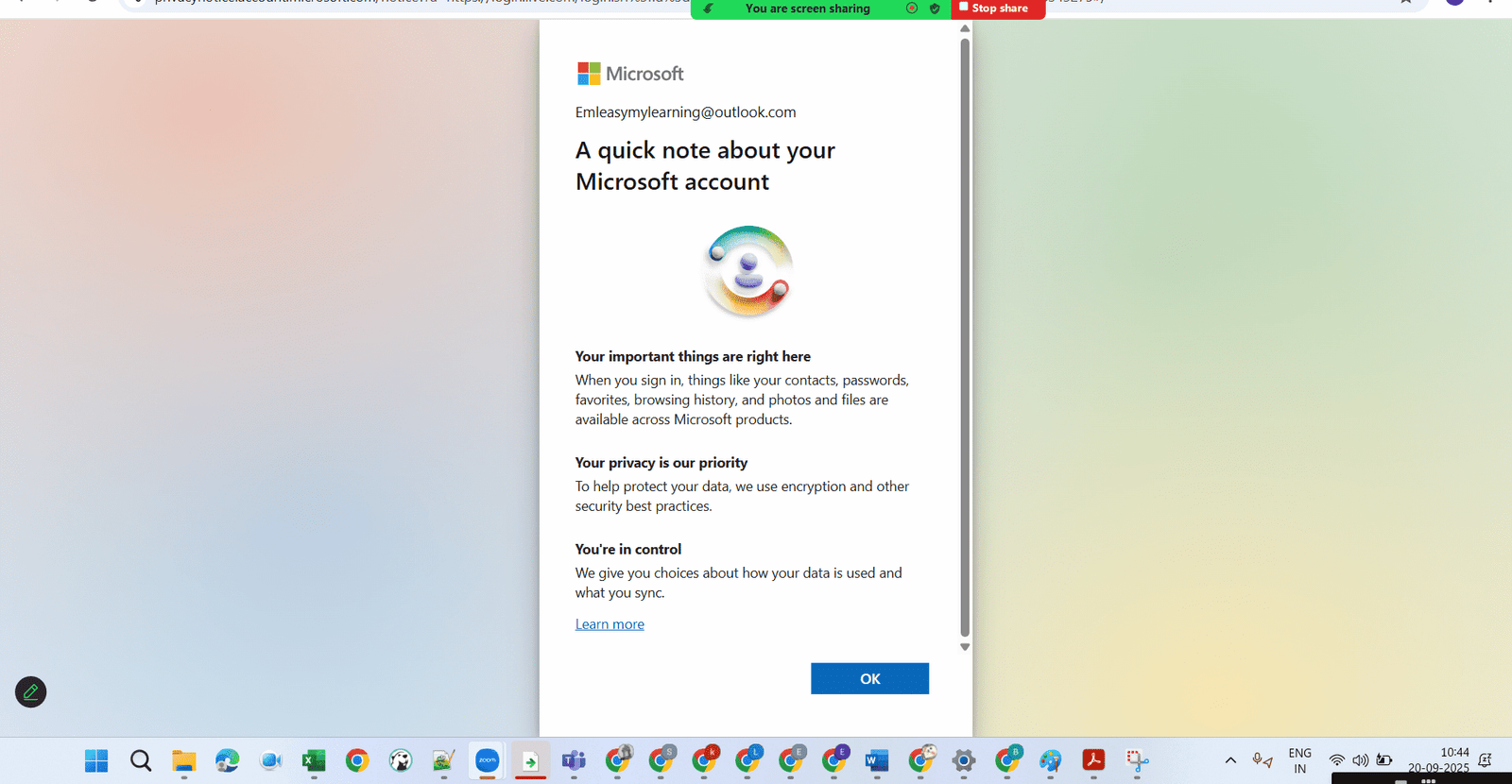This screenshot has height=784, width=1512.
Task: Switch ENG IN input language
Action: 1299,760
